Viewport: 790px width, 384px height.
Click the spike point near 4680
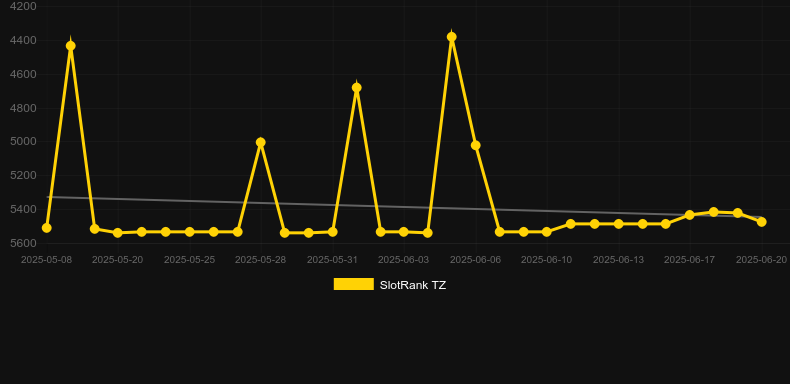[x=356, y=88]
